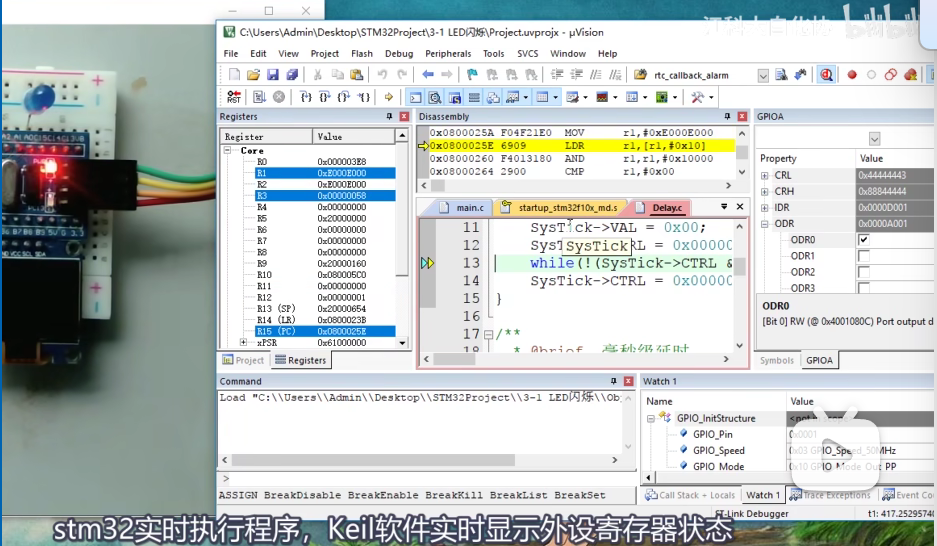Select disassembly line 0x08000260 AND
This screenshot has width=937, height=546.
pos(575,158)
